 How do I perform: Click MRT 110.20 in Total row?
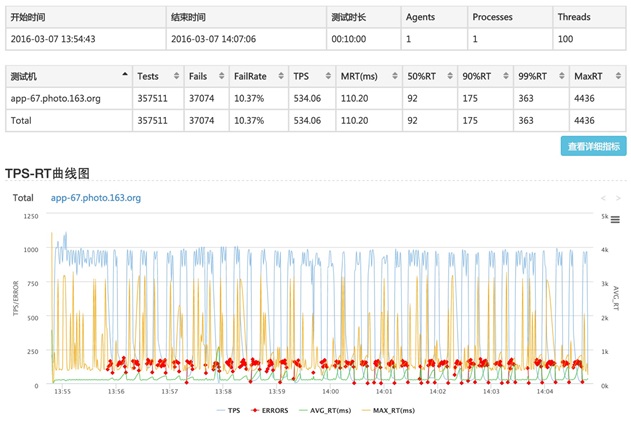click(x=355, y=120)
